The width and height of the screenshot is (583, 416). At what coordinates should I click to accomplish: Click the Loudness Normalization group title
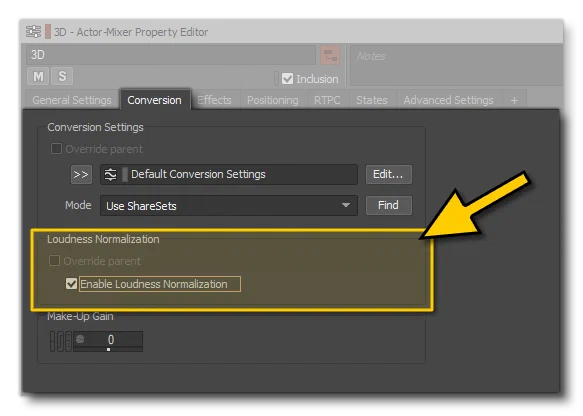[x=103, y=239]
